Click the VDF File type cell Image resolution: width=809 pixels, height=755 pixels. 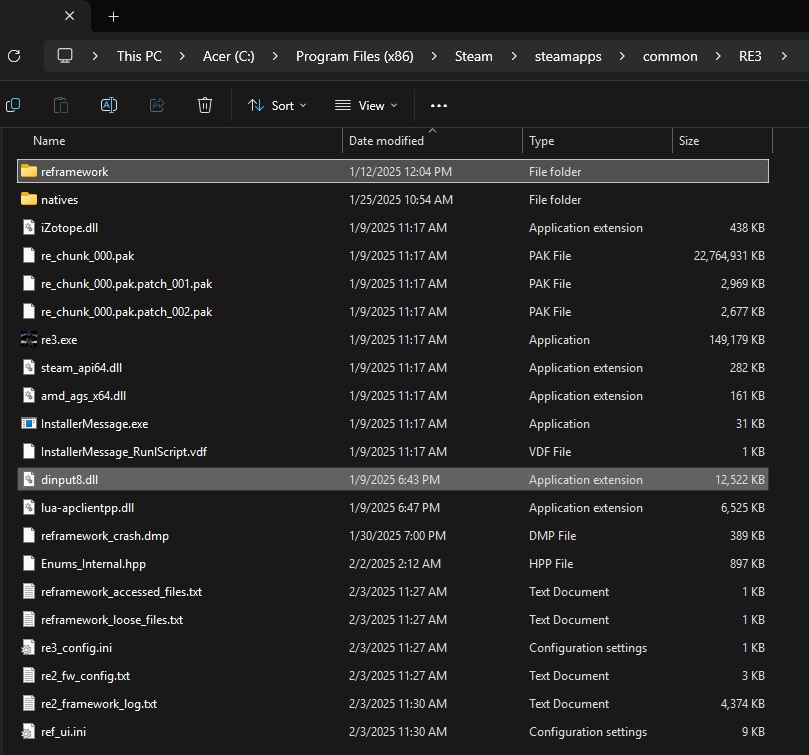549,452
